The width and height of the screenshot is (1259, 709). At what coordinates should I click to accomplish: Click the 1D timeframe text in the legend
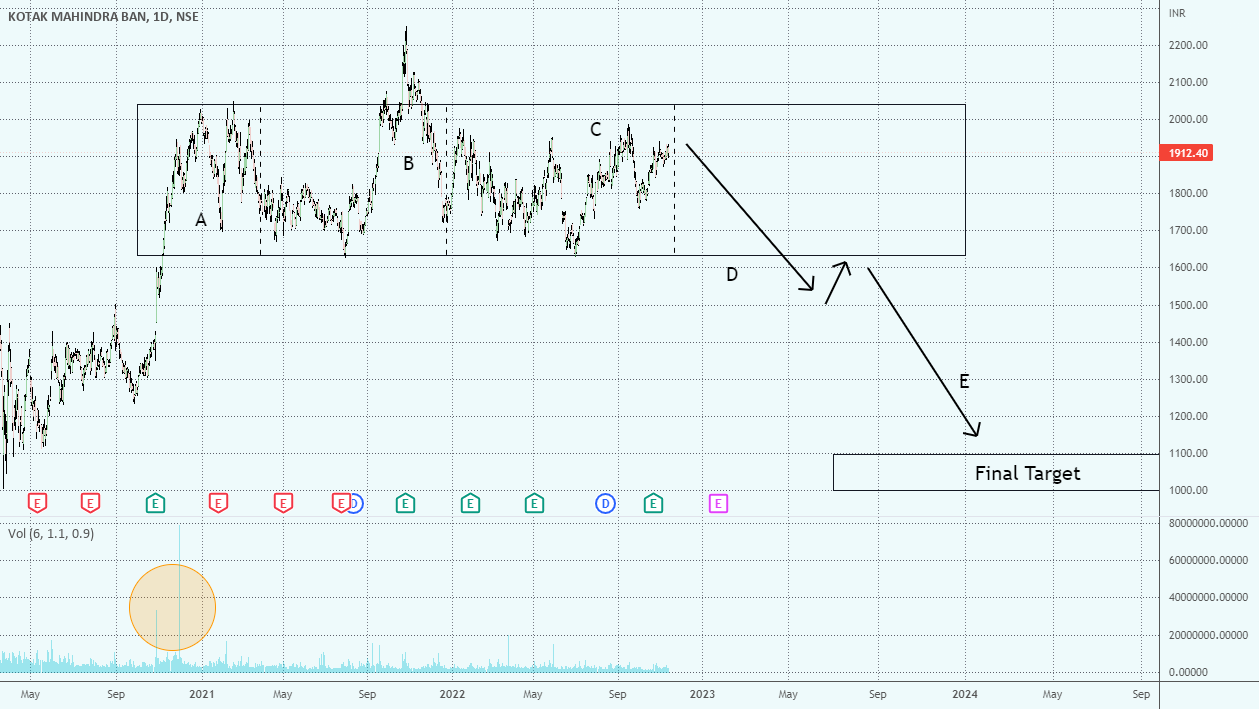[x=157, y=16]
